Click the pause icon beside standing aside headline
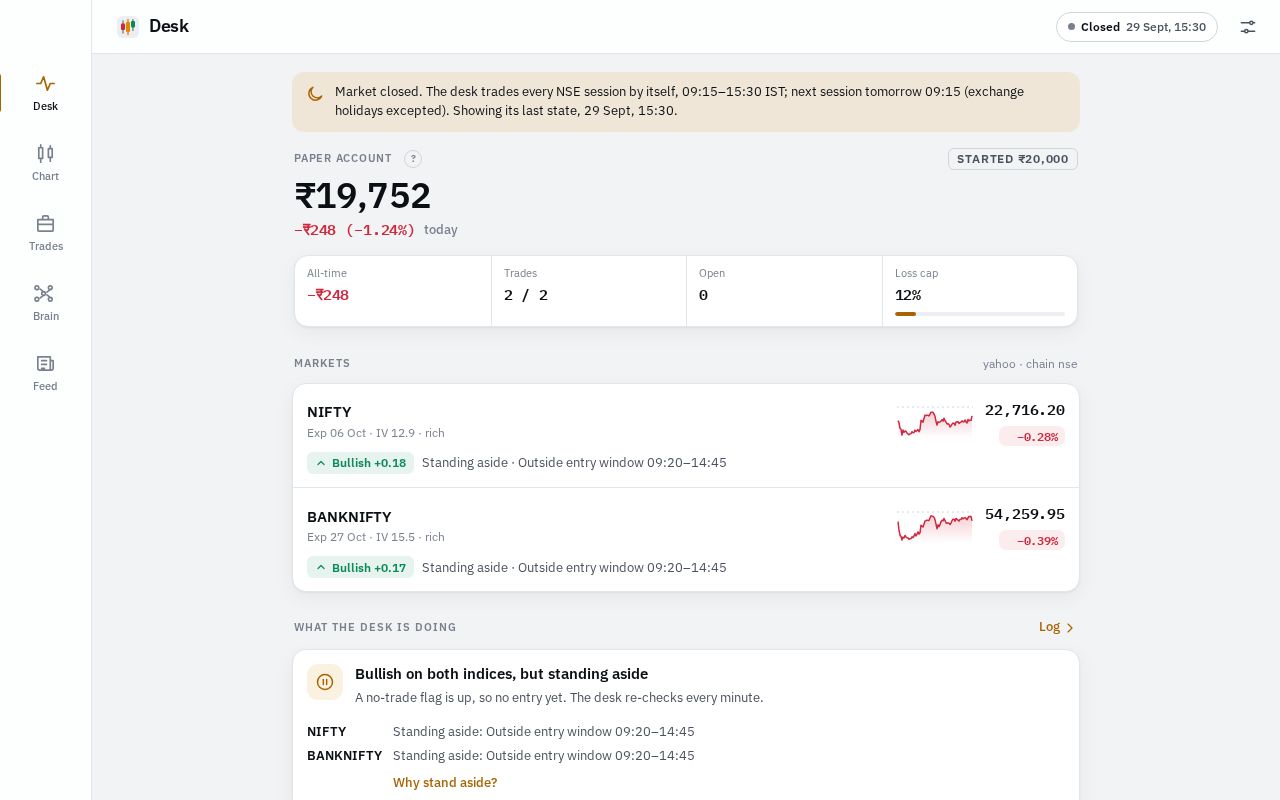Screen dimensions: 1280x800 click(325, 682)
